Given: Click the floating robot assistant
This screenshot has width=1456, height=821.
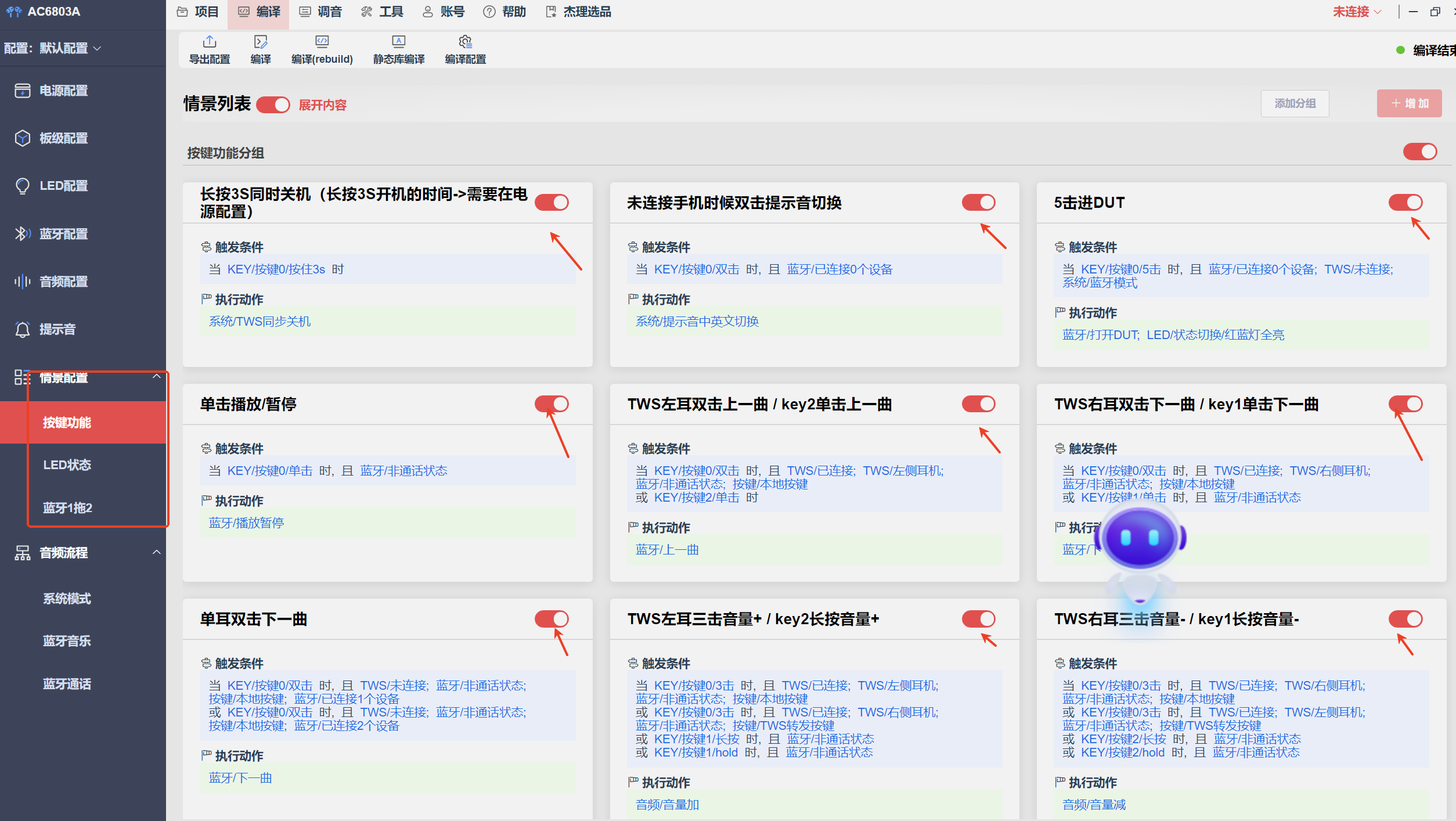Looking at the screenshot, I should coord(1139,554).
